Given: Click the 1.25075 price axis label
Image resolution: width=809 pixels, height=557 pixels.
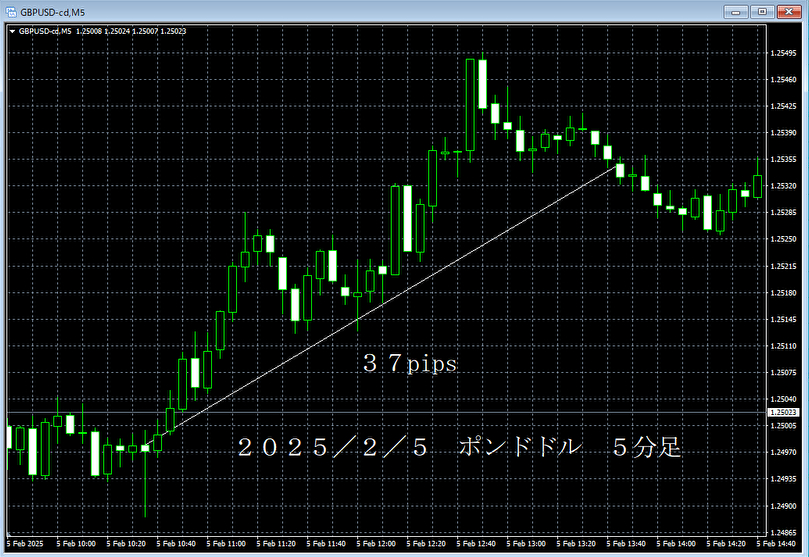Looking at the screenshot, I should point(783,372).
